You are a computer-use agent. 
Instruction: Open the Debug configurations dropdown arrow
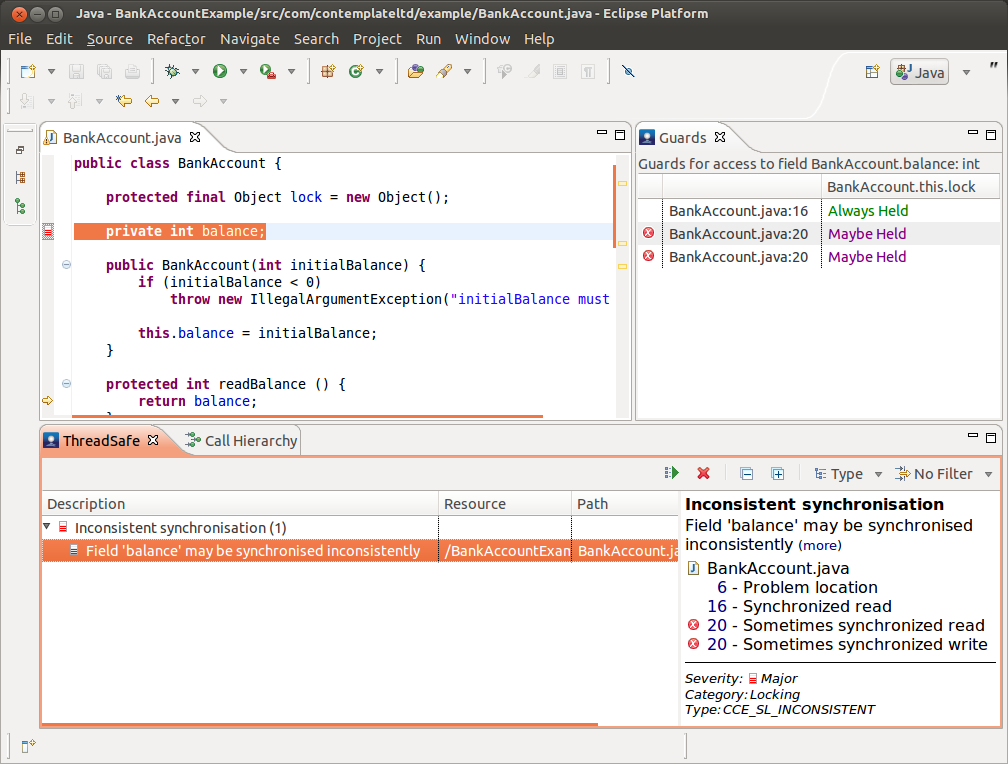pos(195,71)
